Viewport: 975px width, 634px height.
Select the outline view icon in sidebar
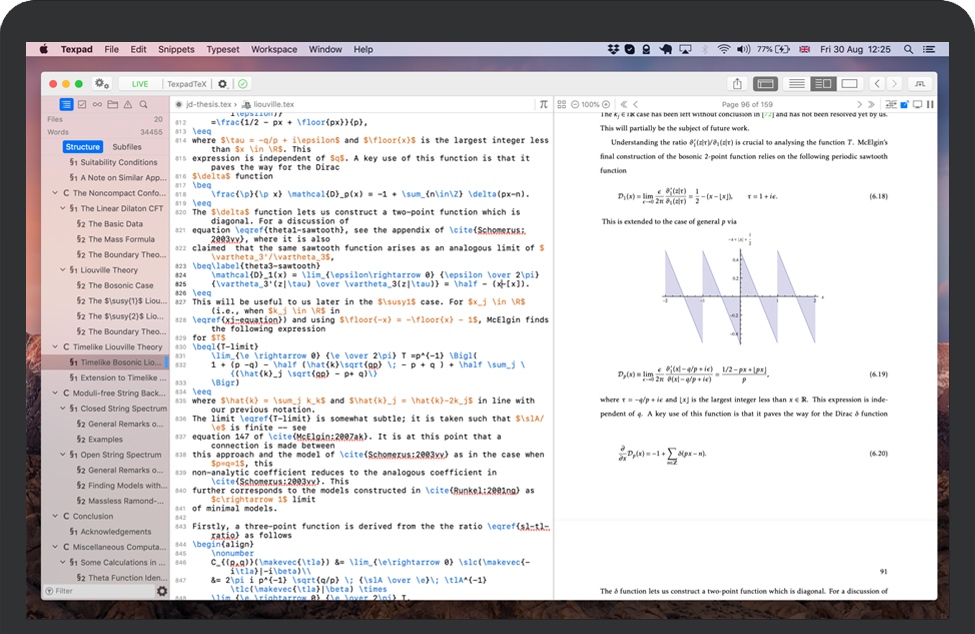coord(66,104)
